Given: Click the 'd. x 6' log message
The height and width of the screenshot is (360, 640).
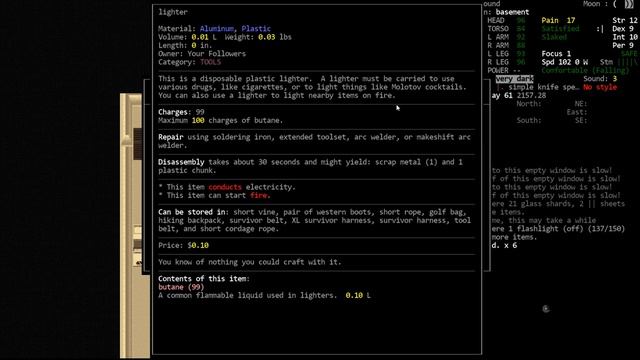Looking at the screenshot, I should pyautogui.click(x=504, y=245).
